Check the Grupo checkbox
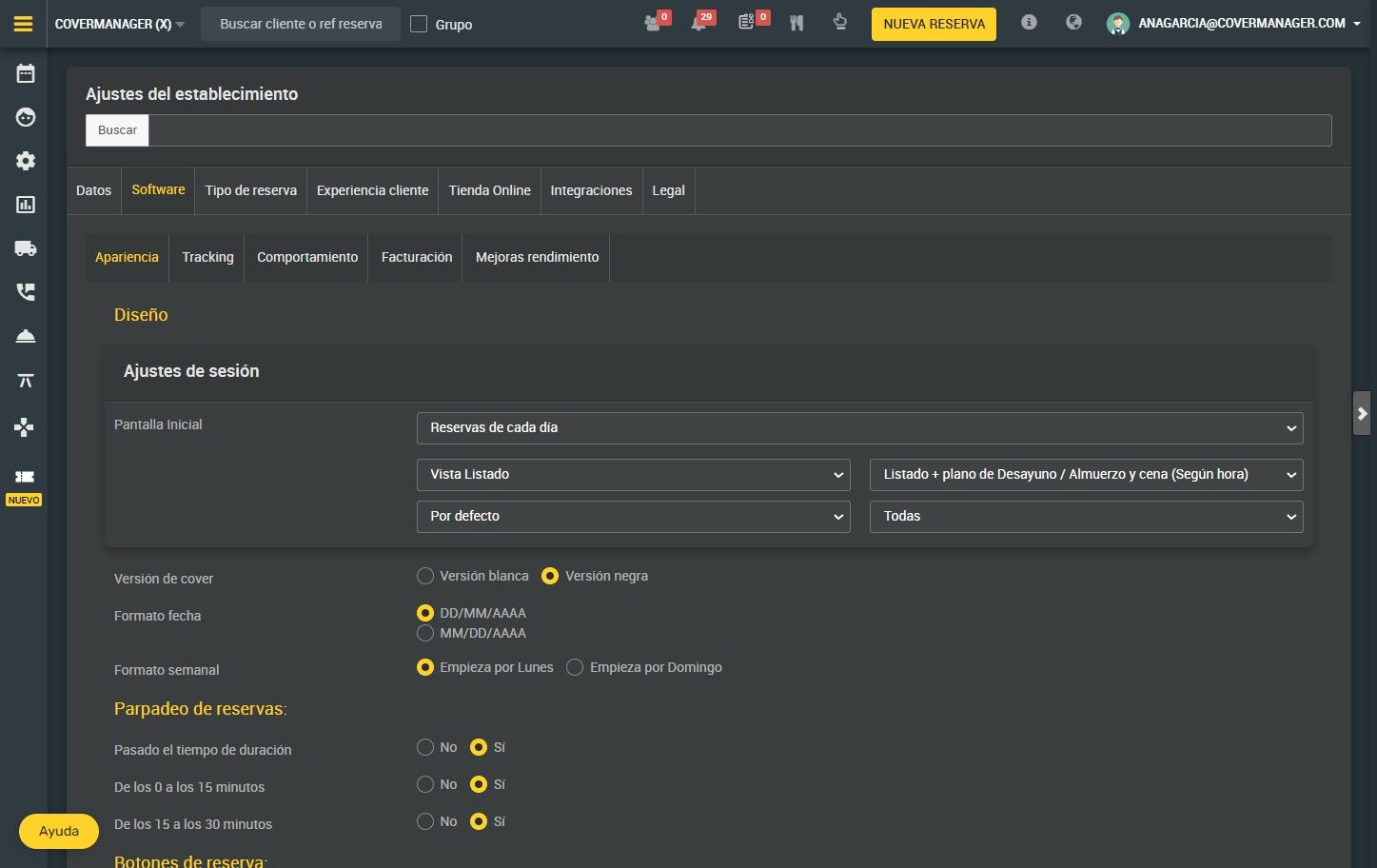This screenshot has width=1377, height=868. click(x=419, y=24)
